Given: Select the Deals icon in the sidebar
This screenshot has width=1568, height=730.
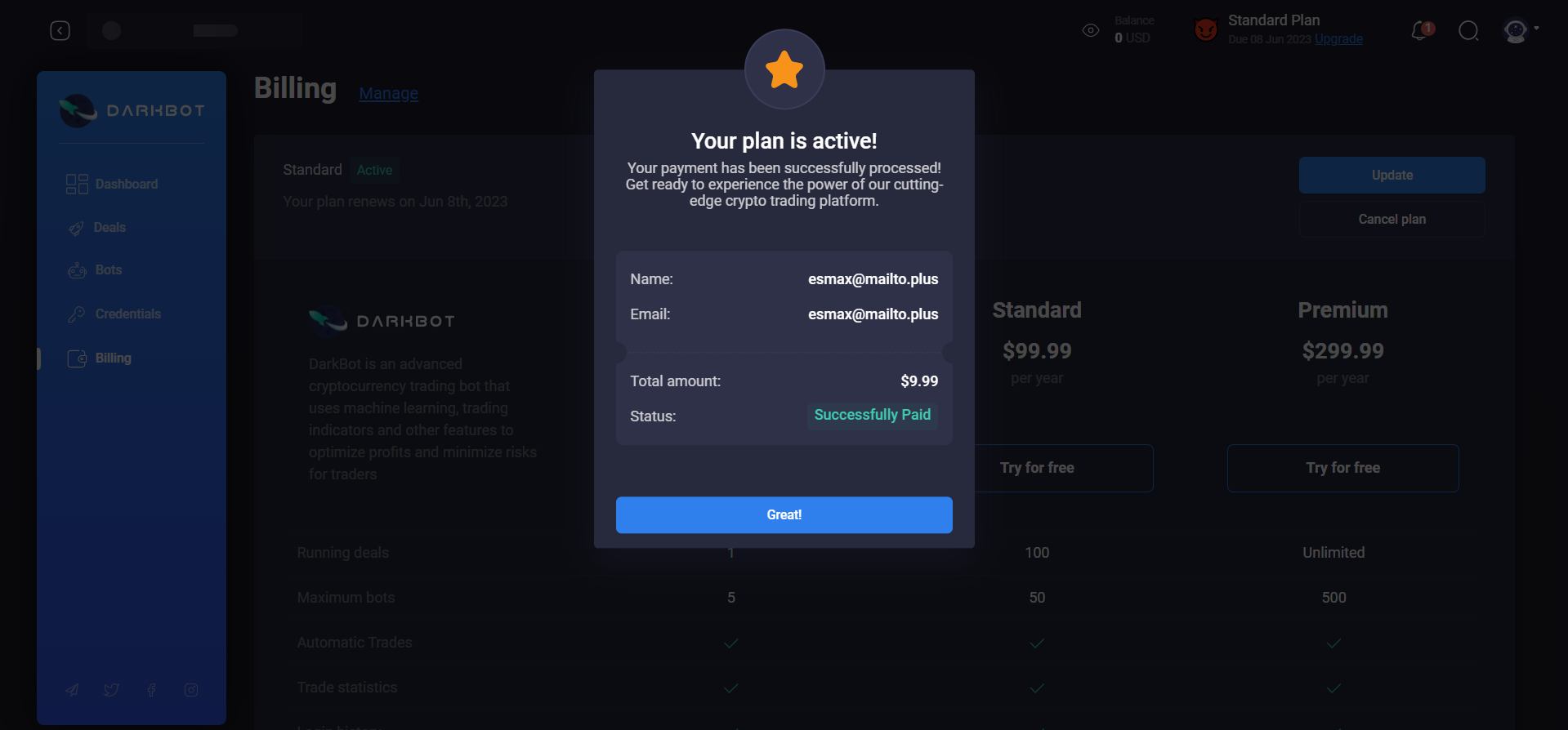Looking at the screenshot, I should point(77,227).
